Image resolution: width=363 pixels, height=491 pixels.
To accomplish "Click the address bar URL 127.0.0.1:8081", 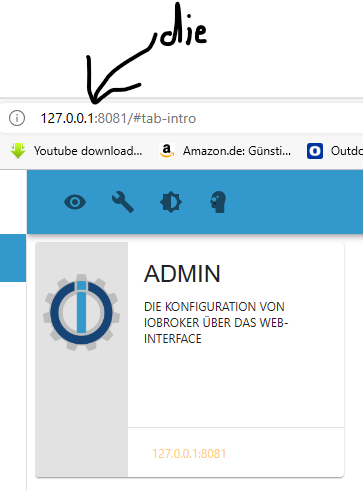I will click(x=118, y=118).
